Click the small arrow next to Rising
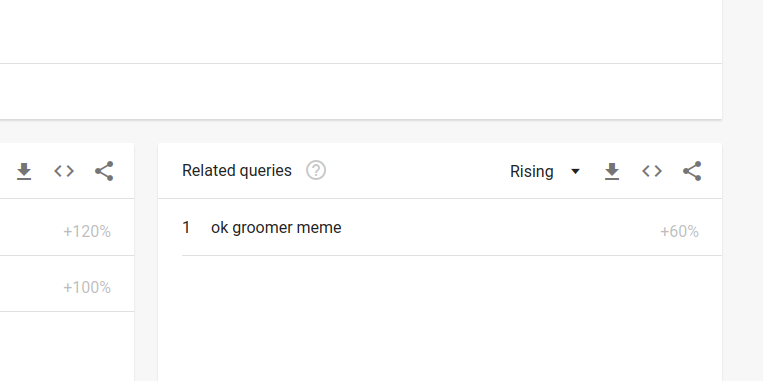763x381 pixels. point(575,171)
